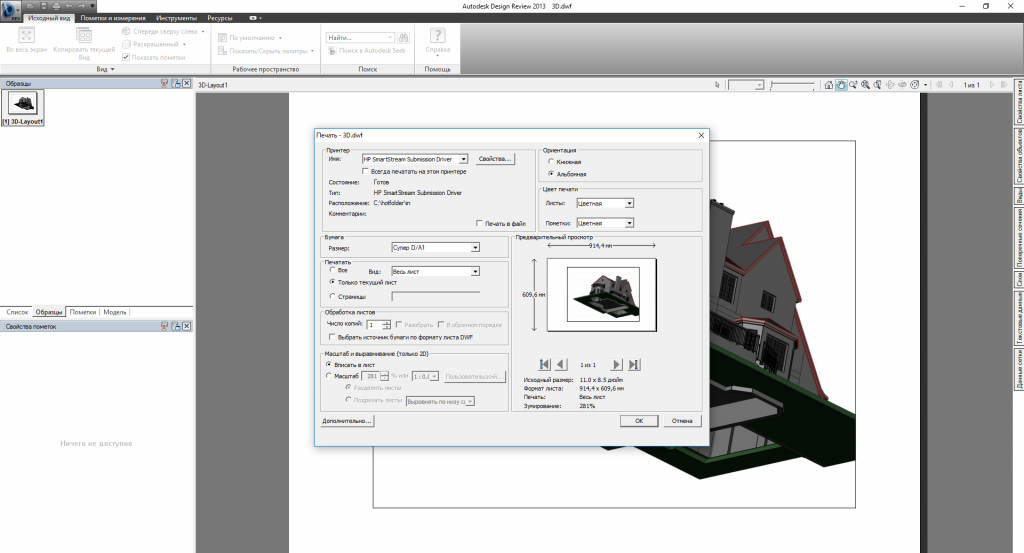The width and height of the screenshot is (1024, 553).
Task: Click the Open file quick-access icon
Action: [x=30, y=6]
